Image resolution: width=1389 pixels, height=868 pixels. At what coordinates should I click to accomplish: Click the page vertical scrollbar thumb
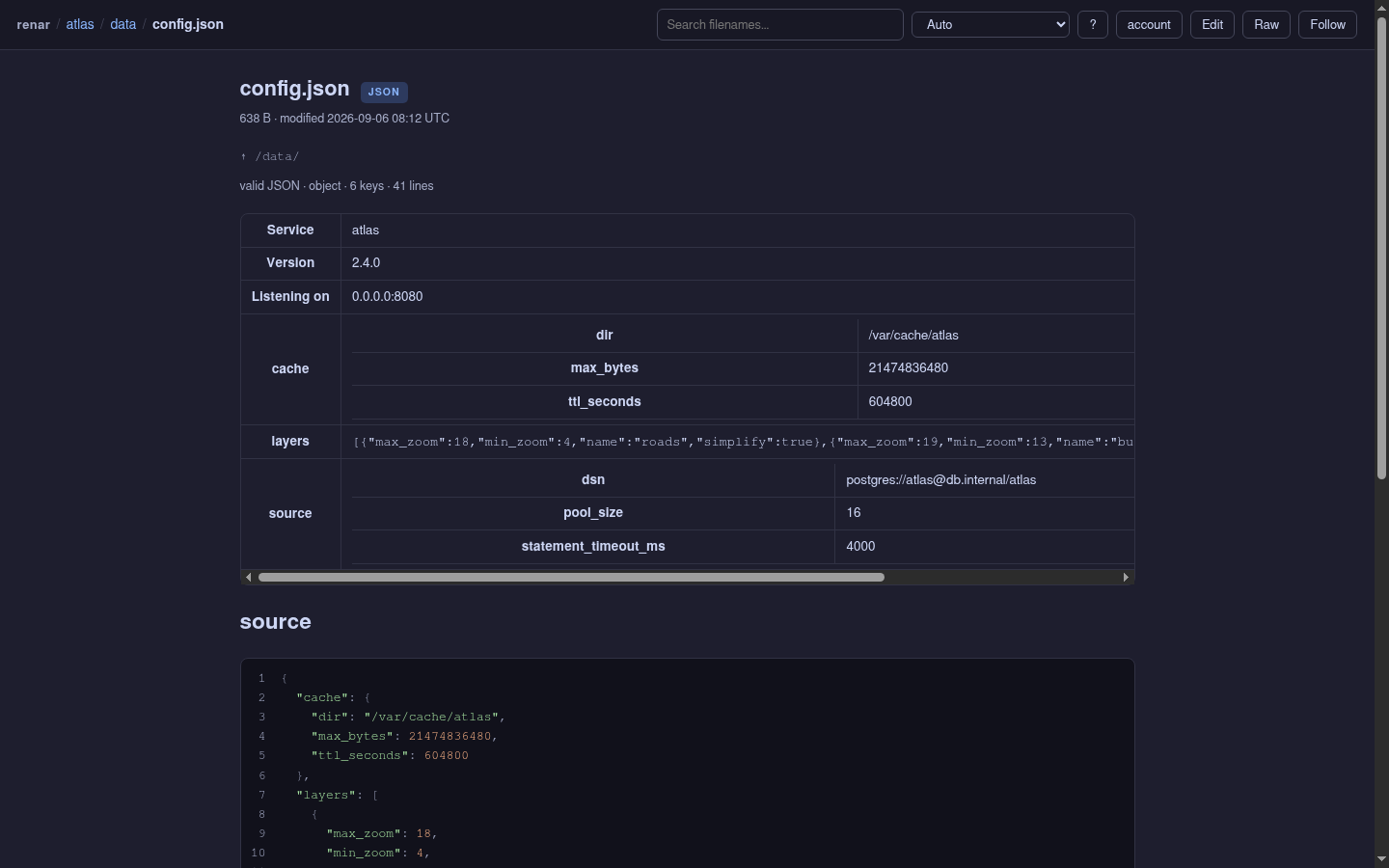point(1382,247)
